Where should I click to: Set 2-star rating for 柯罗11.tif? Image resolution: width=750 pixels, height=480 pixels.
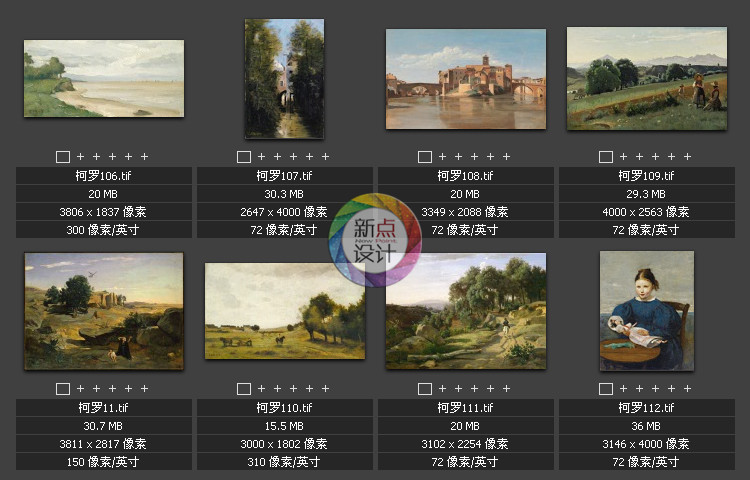pos(97,388)
